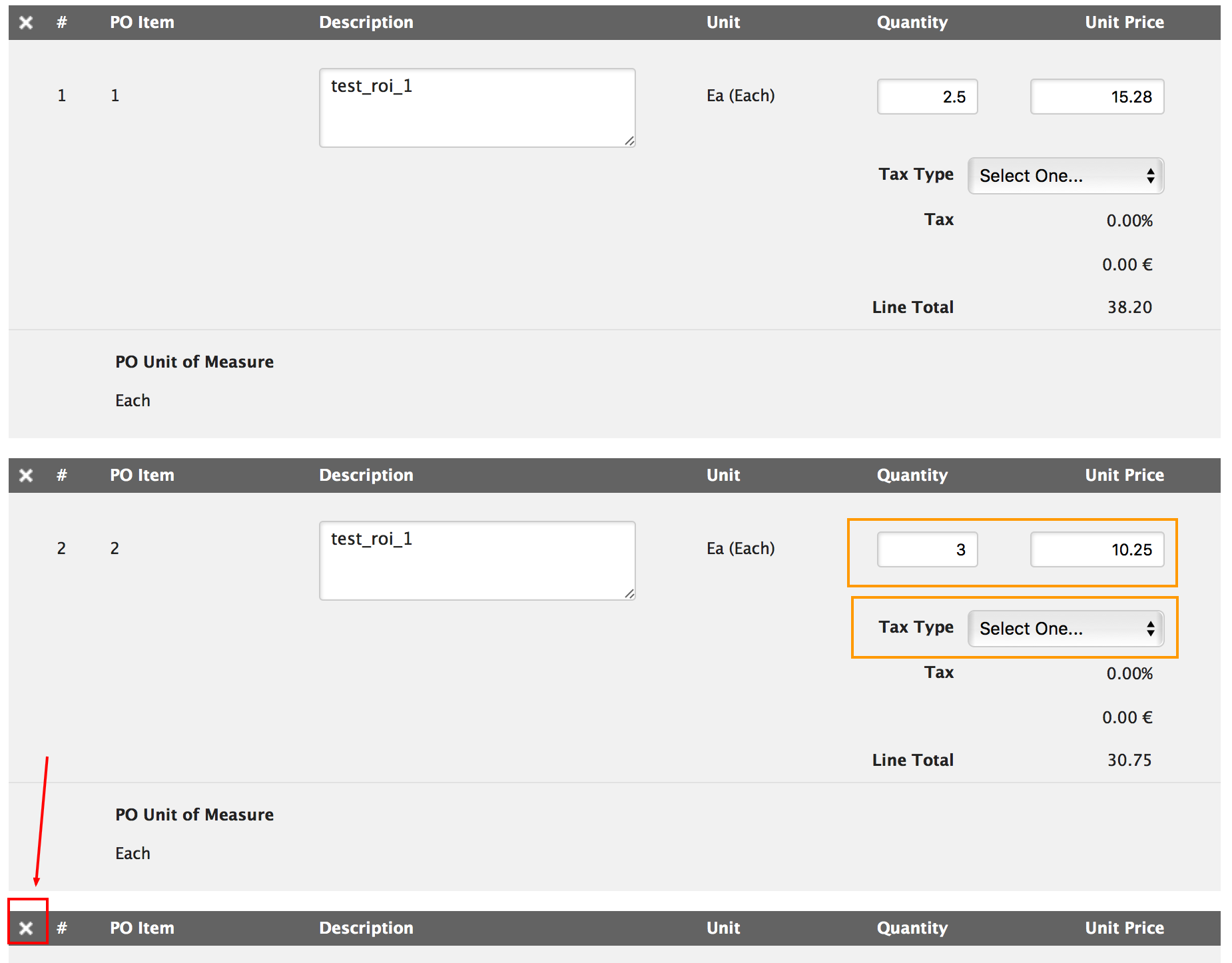Edit the quantity field showing 2.5
Screen dimensions: 1232x963
click(928, 97)
